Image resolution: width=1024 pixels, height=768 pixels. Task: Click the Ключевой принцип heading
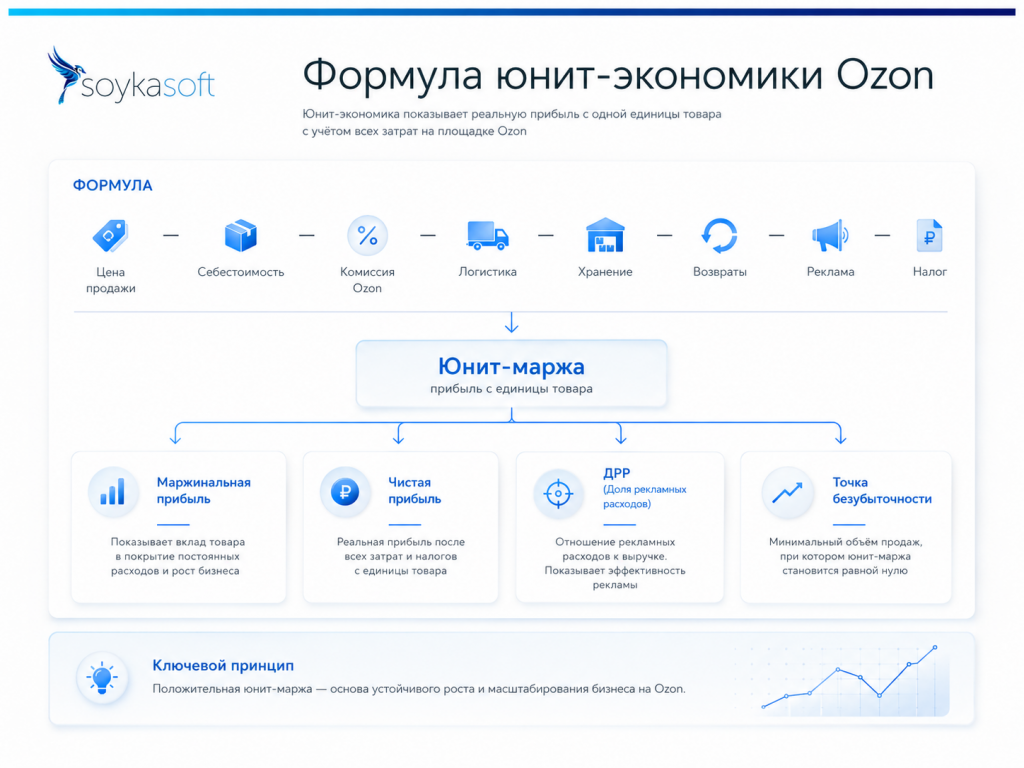pyautogui.click(x=223, y=665)
